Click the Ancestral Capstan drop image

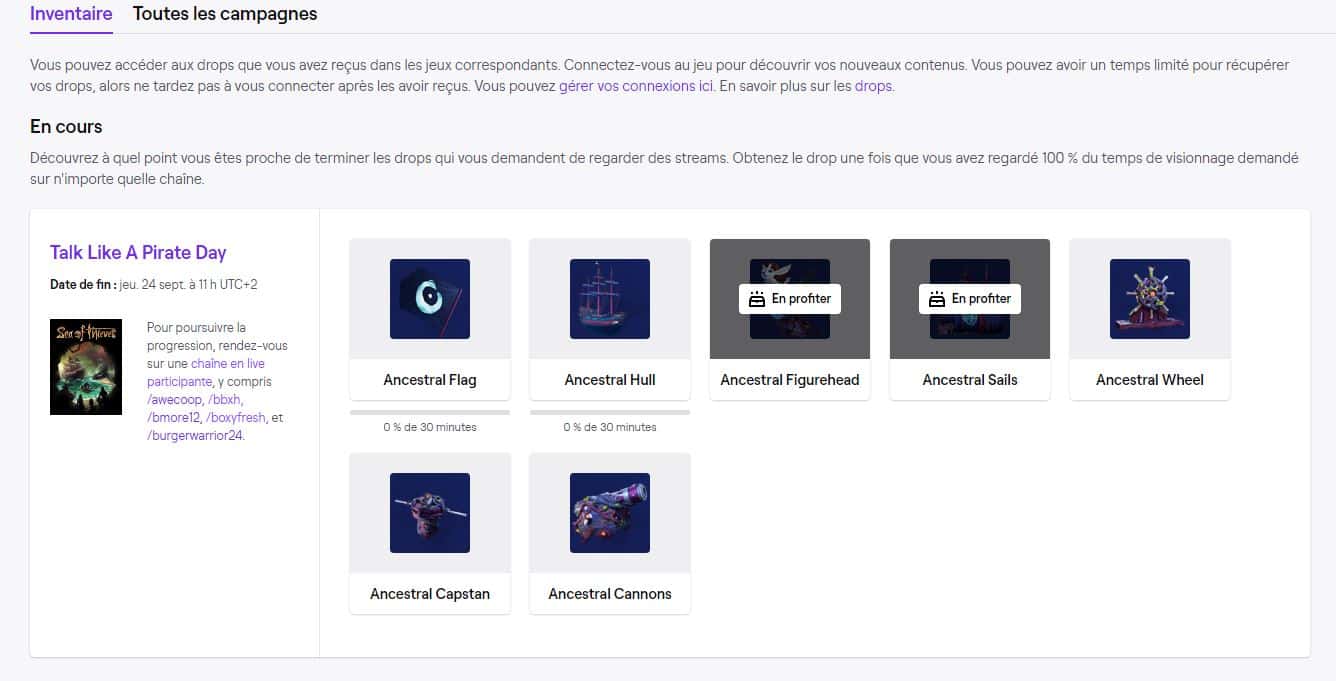pyautogui.click(x=430, y=513)
